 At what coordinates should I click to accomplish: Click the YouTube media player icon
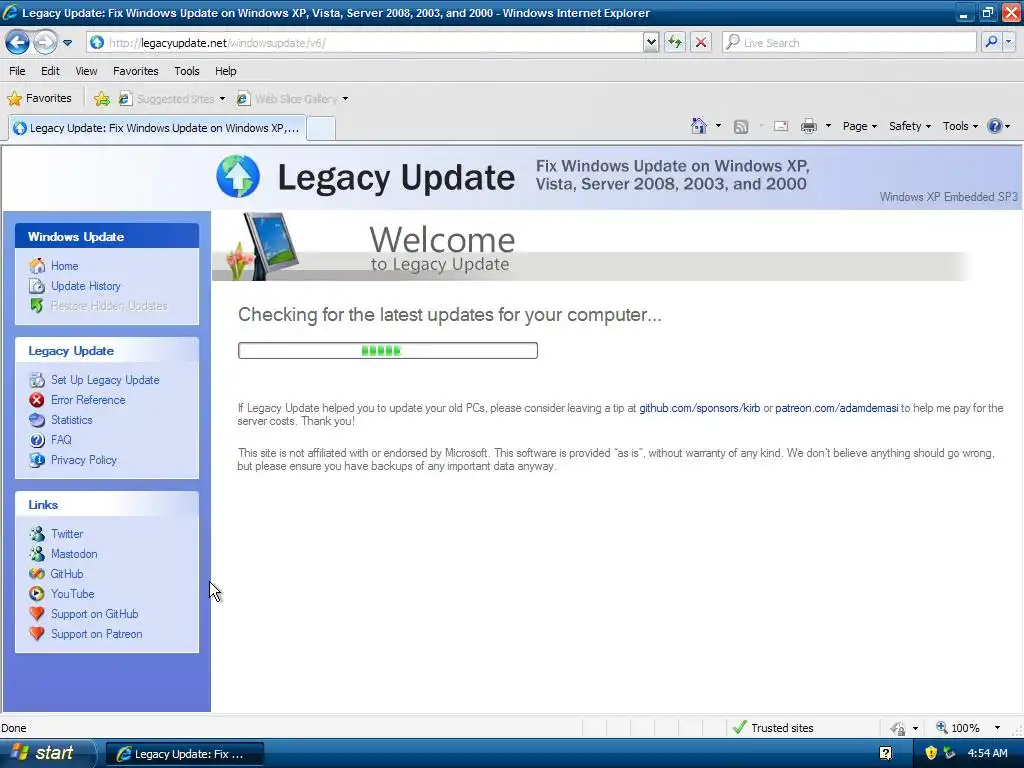(37, 594)
